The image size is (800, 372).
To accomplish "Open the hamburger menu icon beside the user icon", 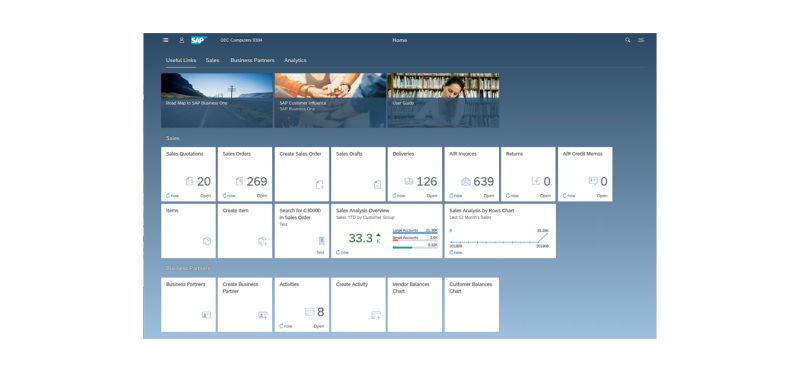I will click(165, 40).
